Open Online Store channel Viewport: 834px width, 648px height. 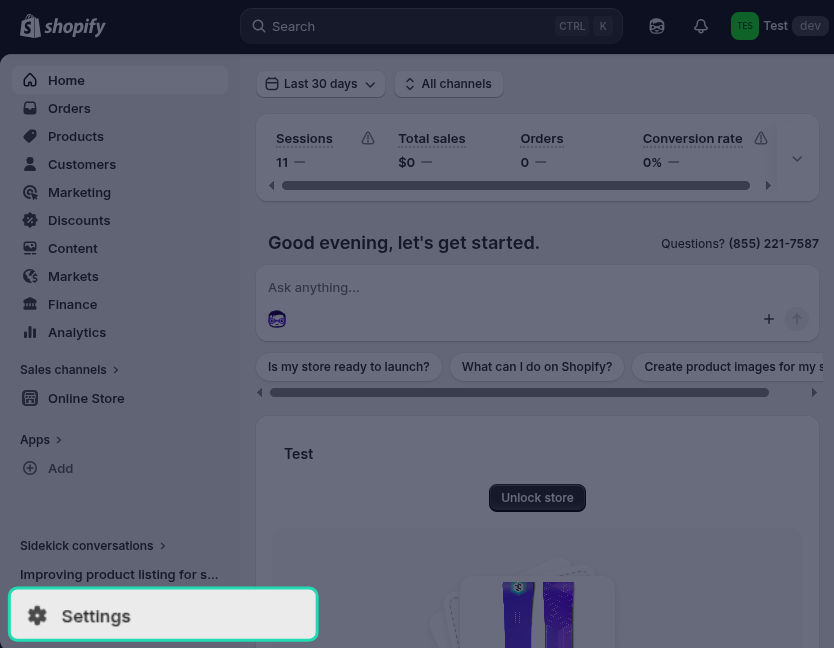tap(120, 398)
